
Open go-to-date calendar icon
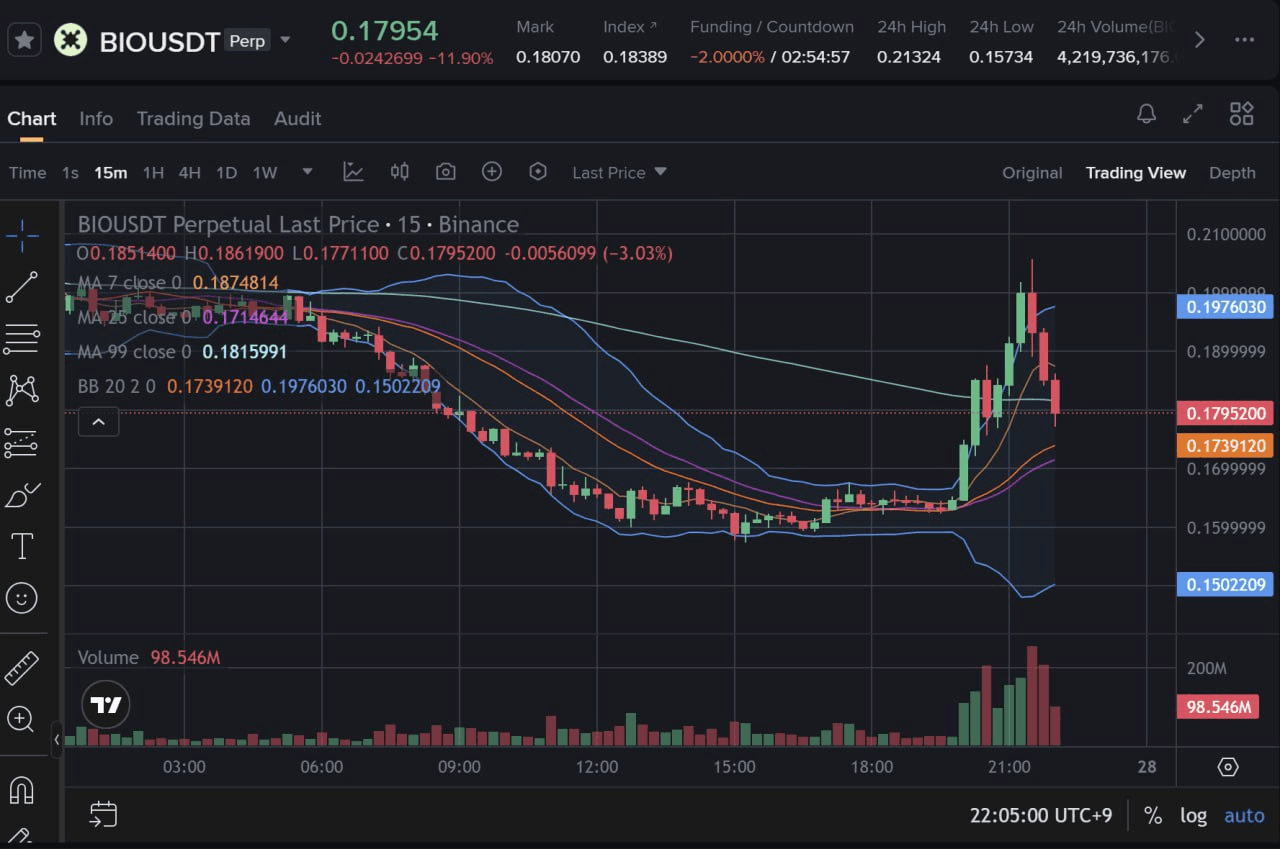(x=103, y=814)
